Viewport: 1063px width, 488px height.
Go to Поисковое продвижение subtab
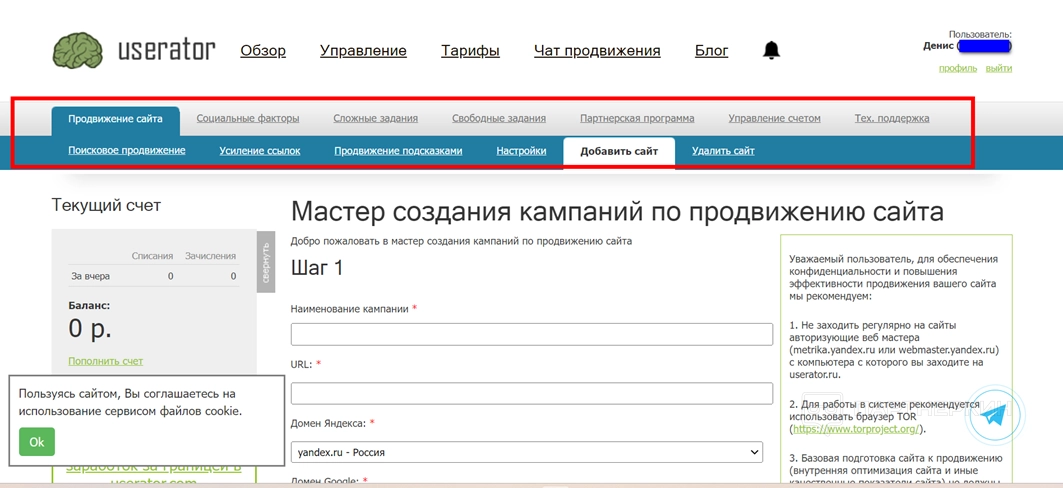127,150
